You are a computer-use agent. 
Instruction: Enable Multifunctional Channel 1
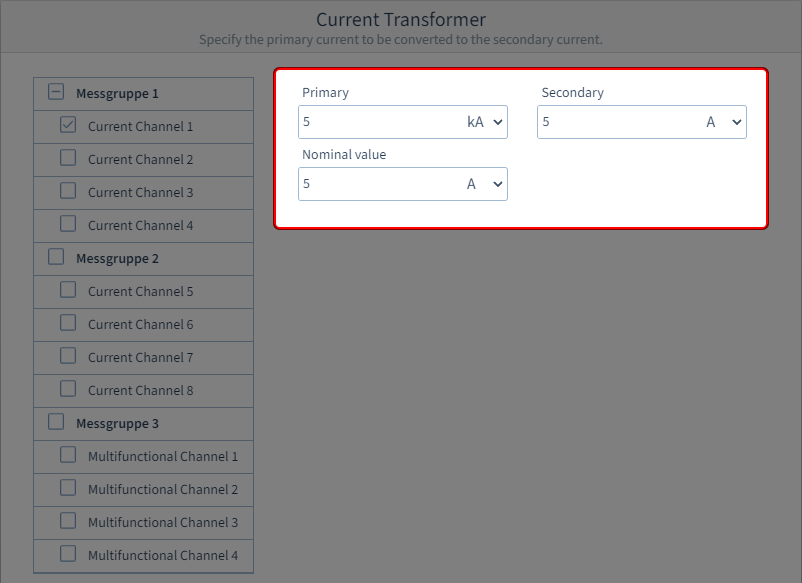(x=67, y=456)
